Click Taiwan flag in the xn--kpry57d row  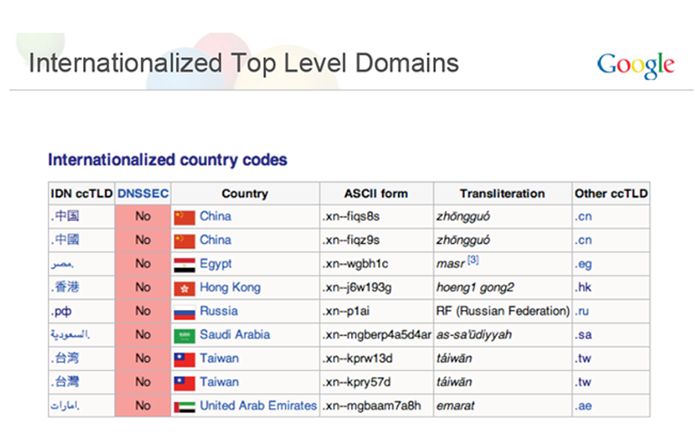(x=184, y=382)
